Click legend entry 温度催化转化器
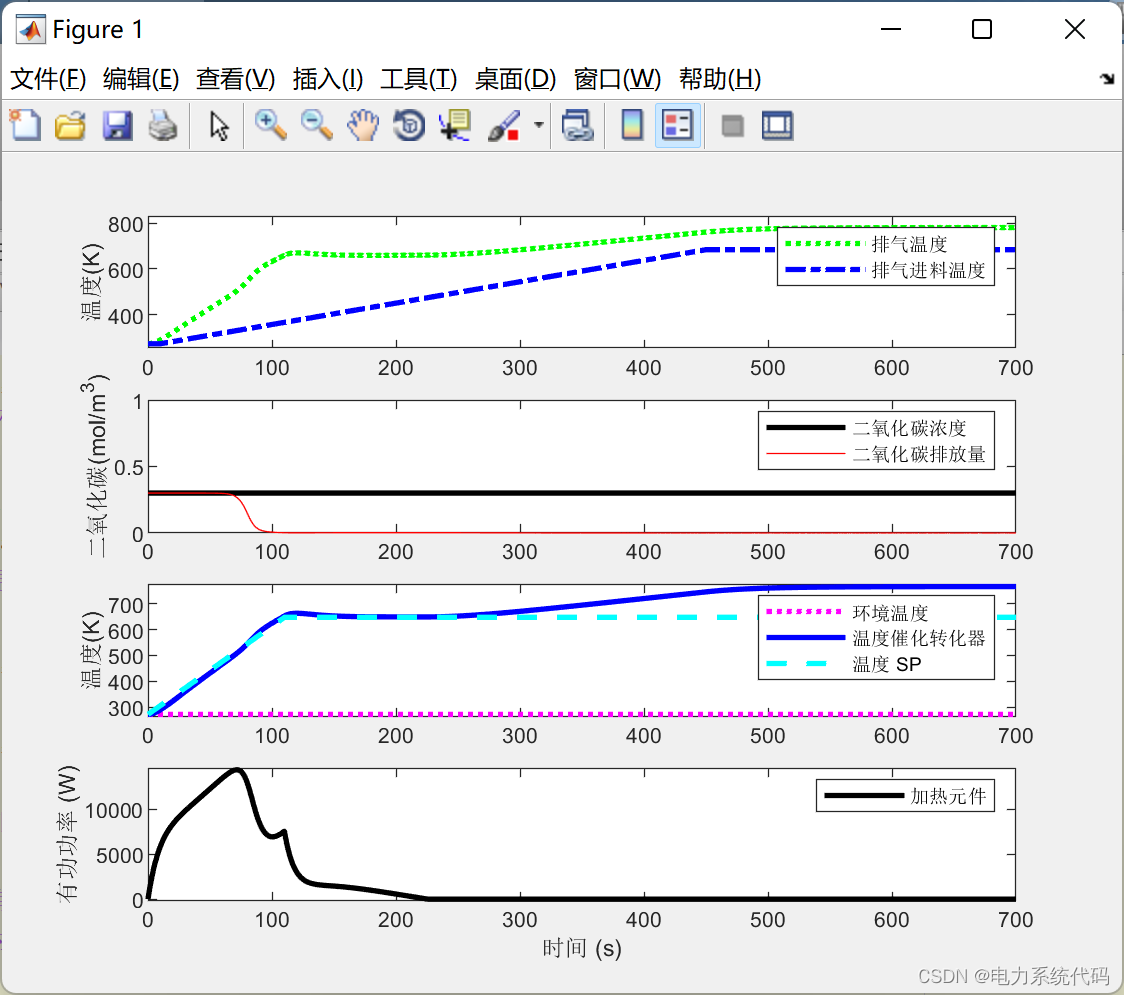This screenshot has height=995, width=1124. point(918,638)
